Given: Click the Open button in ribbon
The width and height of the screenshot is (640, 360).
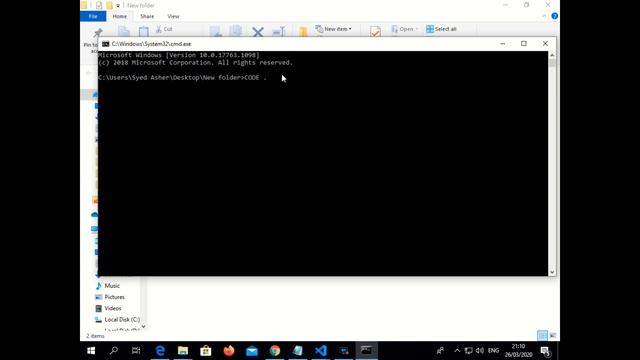Looking at the screenshot, I should pyautogui.click(x=404, y=29).
